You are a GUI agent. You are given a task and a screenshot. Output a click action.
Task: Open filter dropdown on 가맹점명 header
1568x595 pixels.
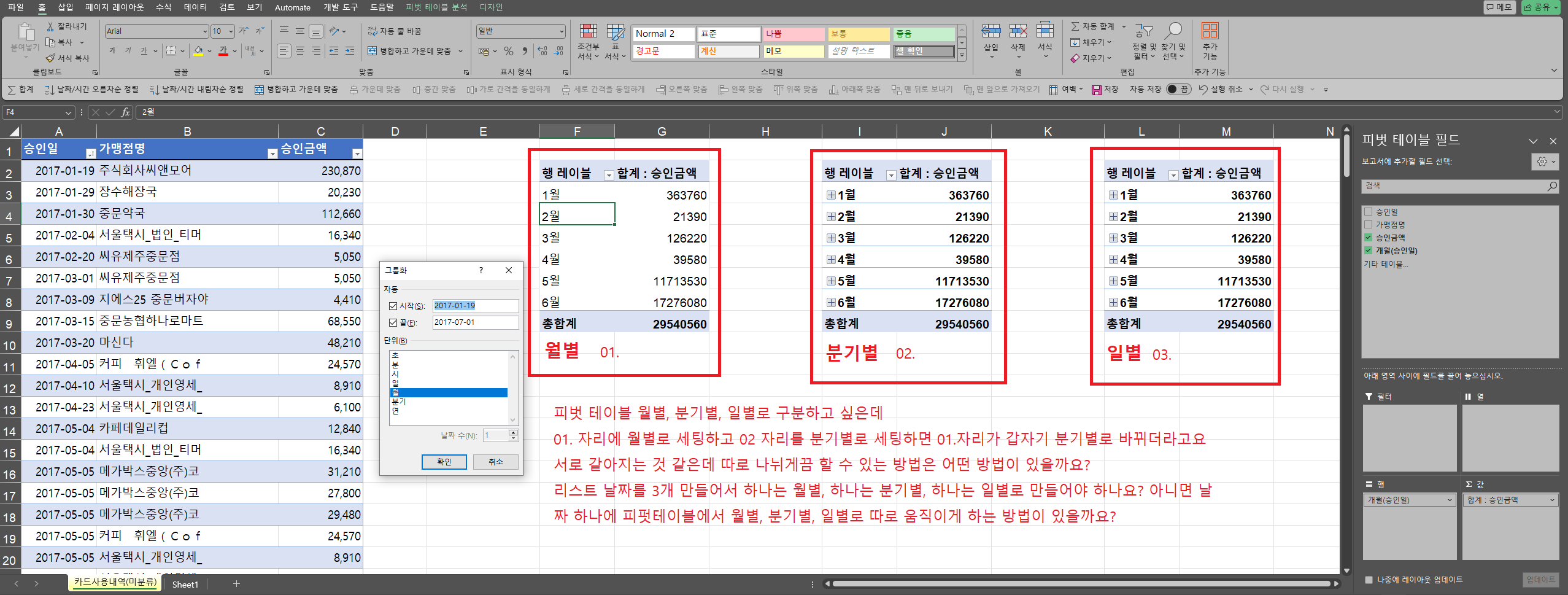(x=272, y=154)
